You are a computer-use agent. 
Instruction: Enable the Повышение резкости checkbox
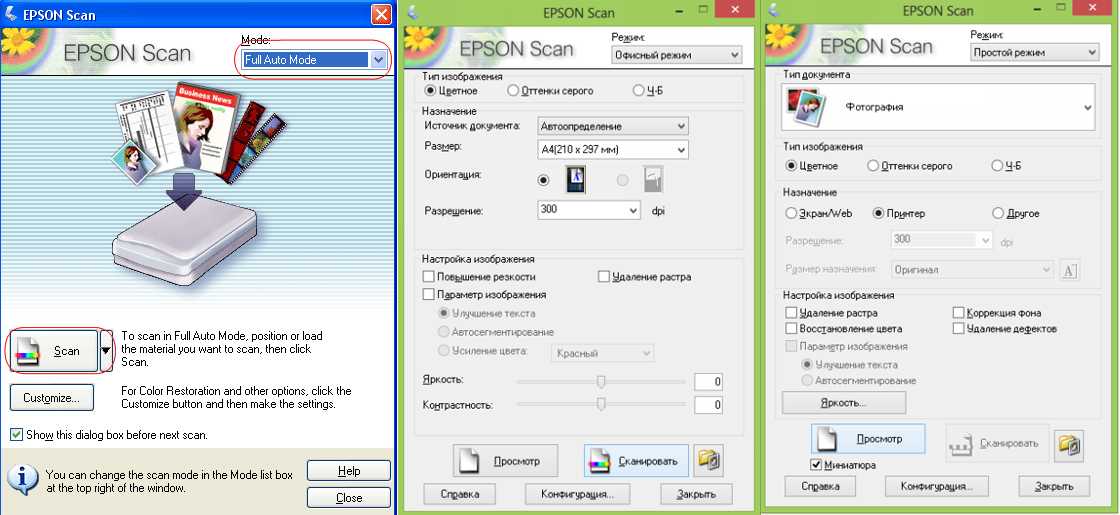tap(429, 276)
